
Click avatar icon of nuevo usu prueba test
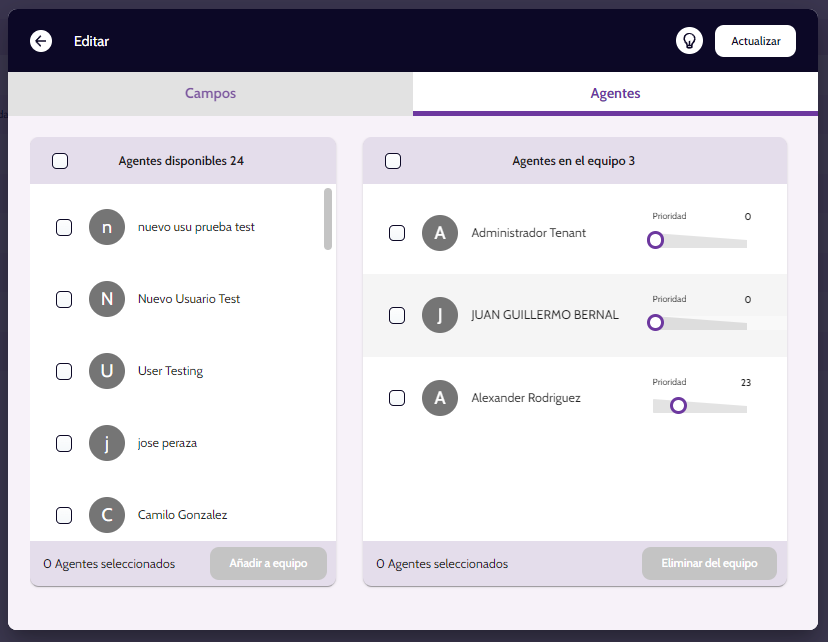[x=107, y=227]
